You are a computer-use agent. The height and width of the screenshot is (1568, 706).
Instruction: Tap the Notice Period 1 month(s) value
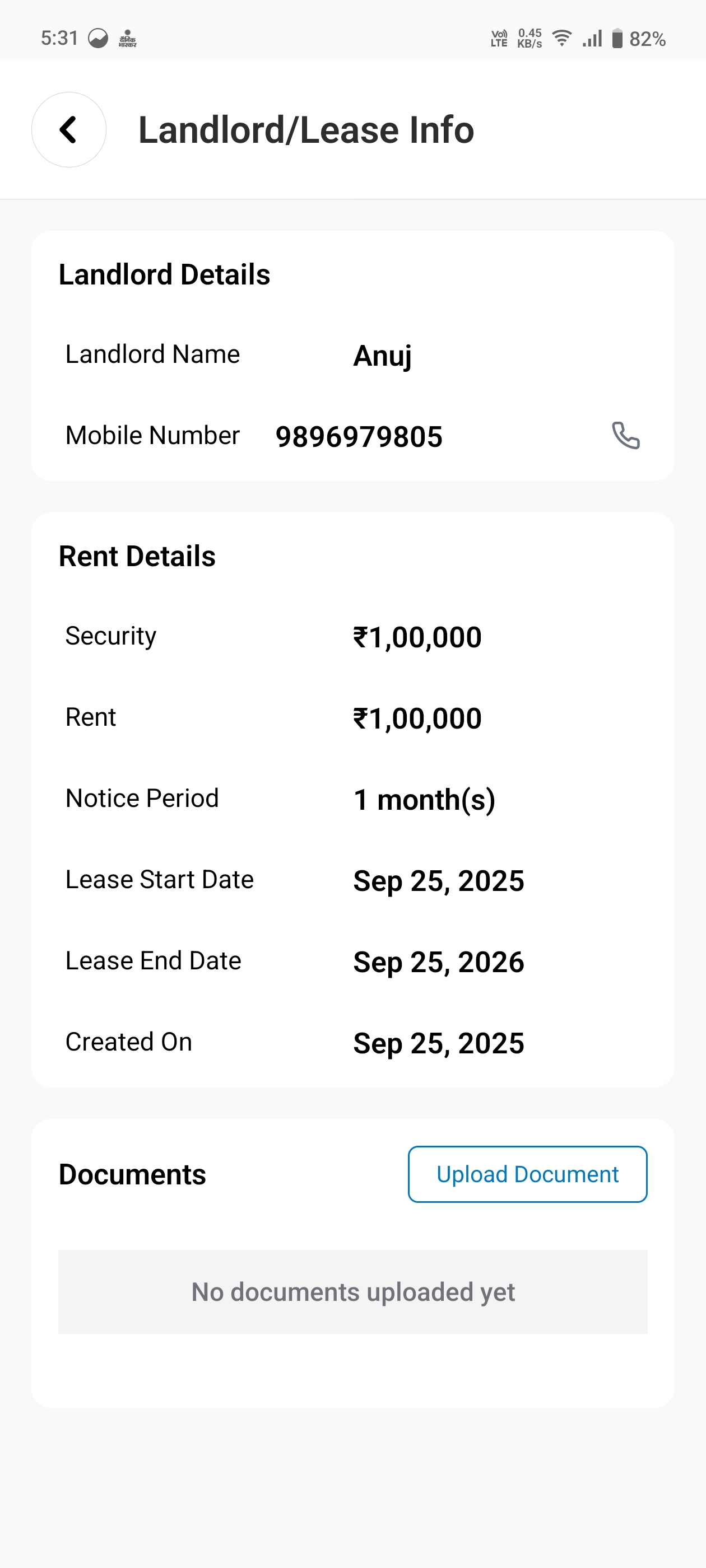coord(424,800)
